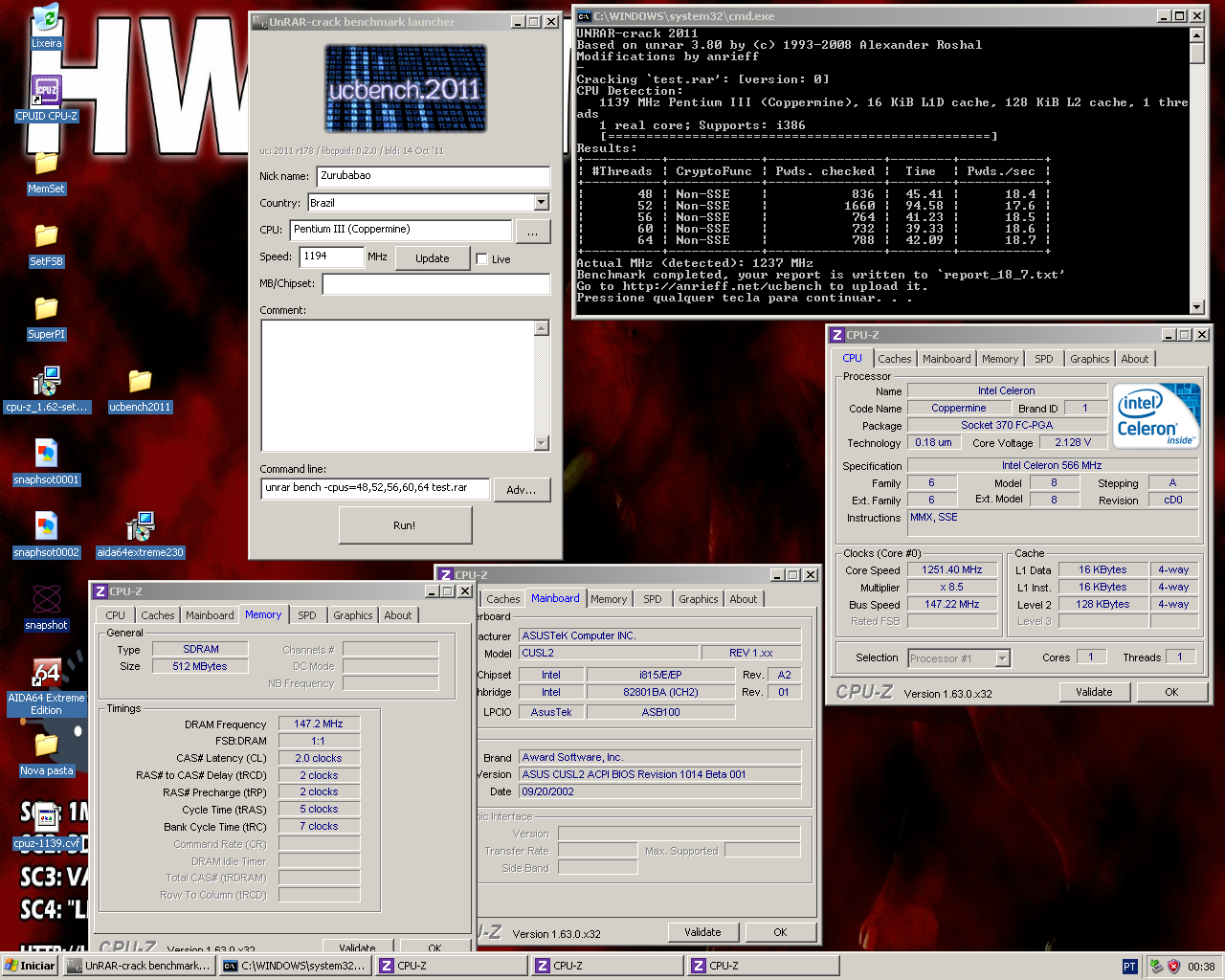1225x980 pixels.
Task: Switch to SPD tab in right CPU-Z
Action: pyautogui.click(x=1044, y=359)
